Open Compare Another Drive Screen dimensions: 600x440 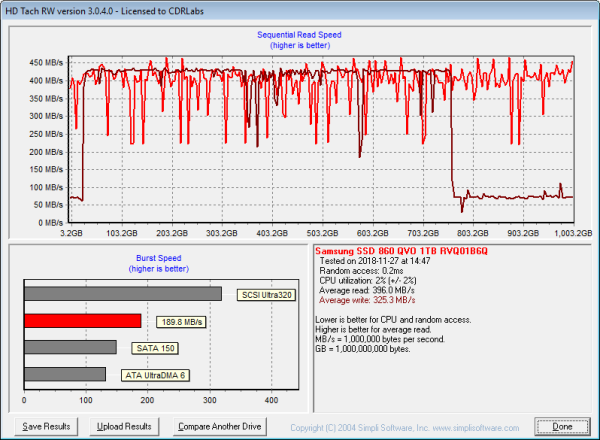pos(219,426)
